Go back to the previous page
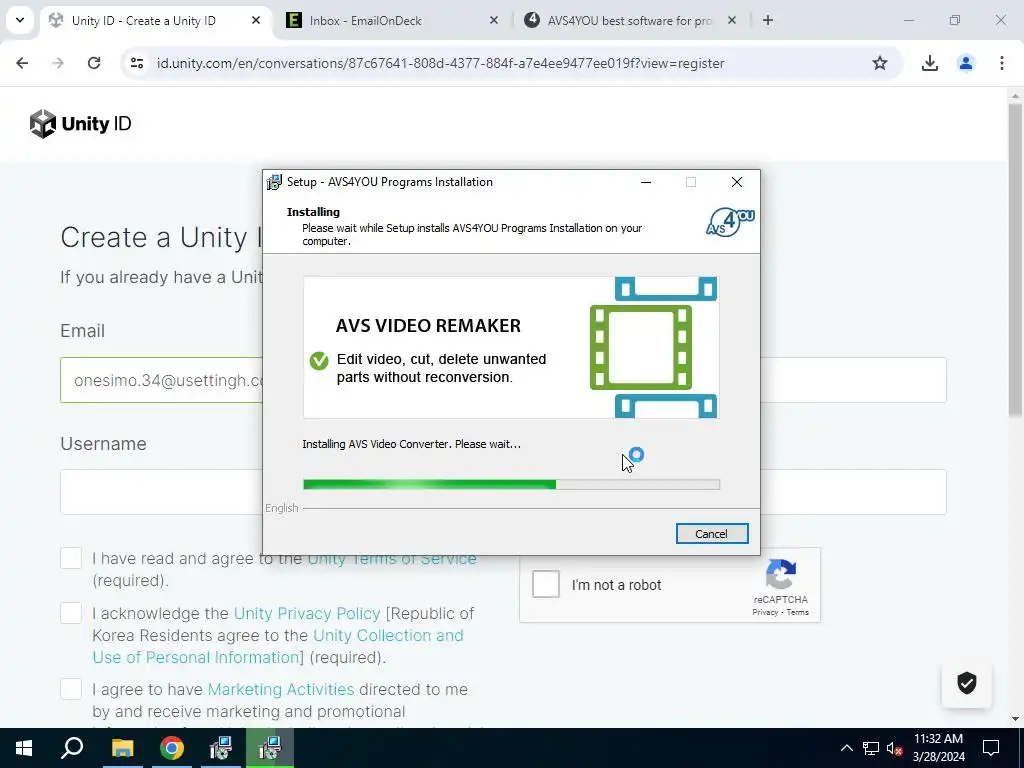1024x768 pixels. [22, 63]
